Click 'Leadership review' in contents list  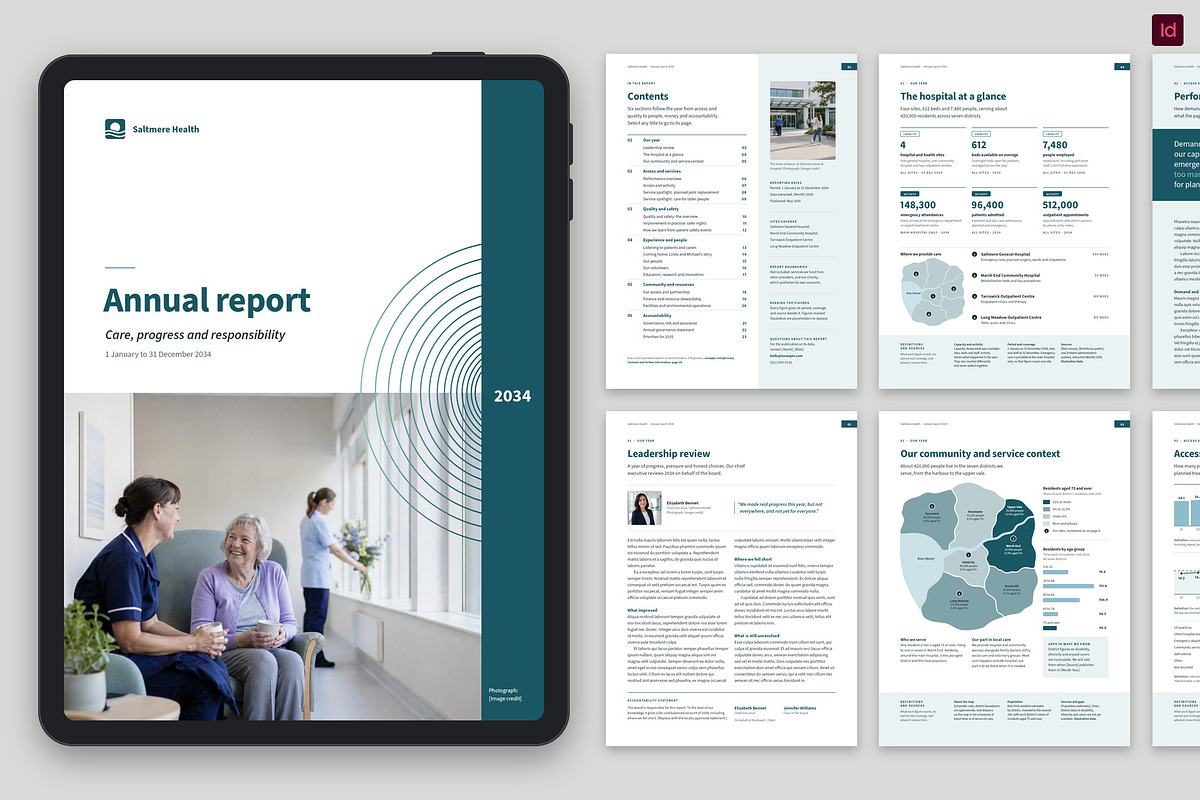(659, 148)
